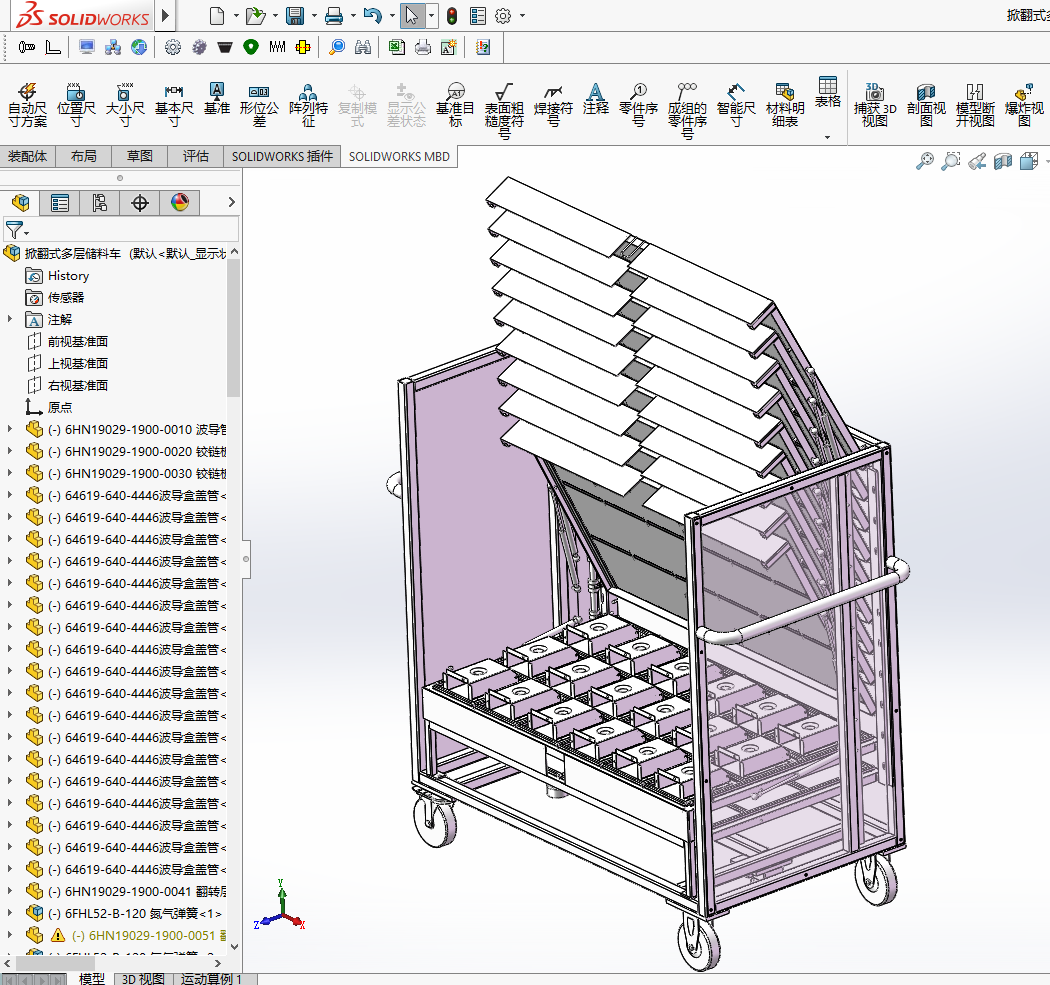Viewport: 1050px width, 985px height.
Task: Click Pattern Feature (阵列特征) tool
Action: (x=308, y=105)
